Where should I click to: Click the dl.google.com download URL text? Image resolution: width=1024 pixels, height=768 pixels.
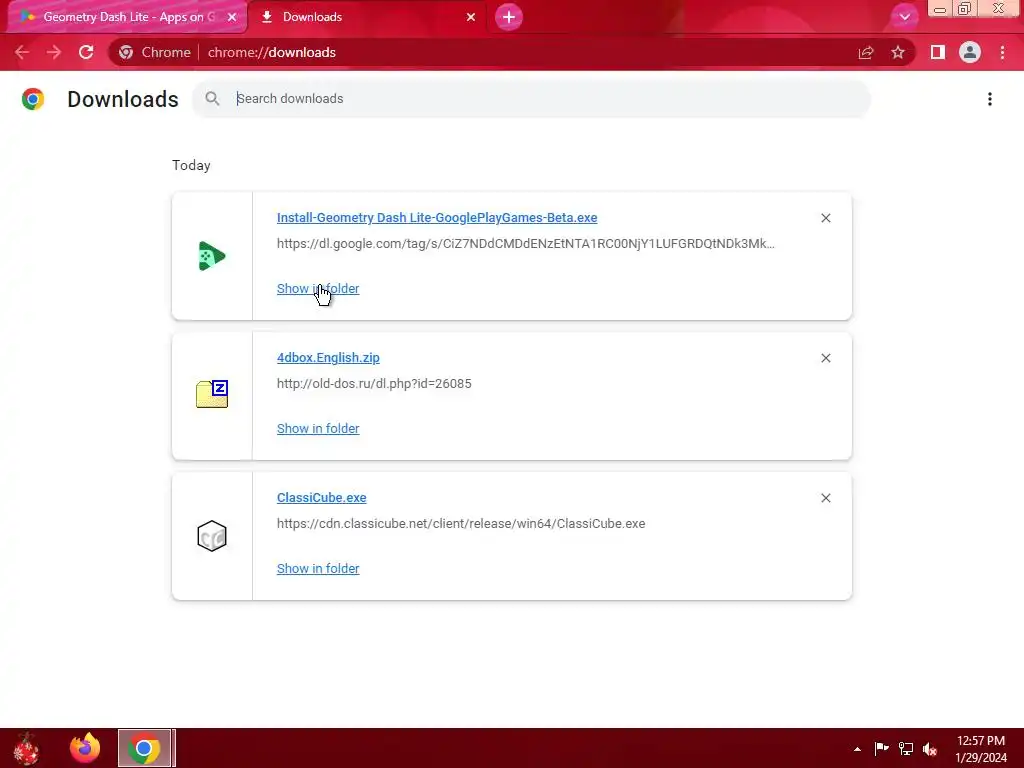tap(526, 244)
